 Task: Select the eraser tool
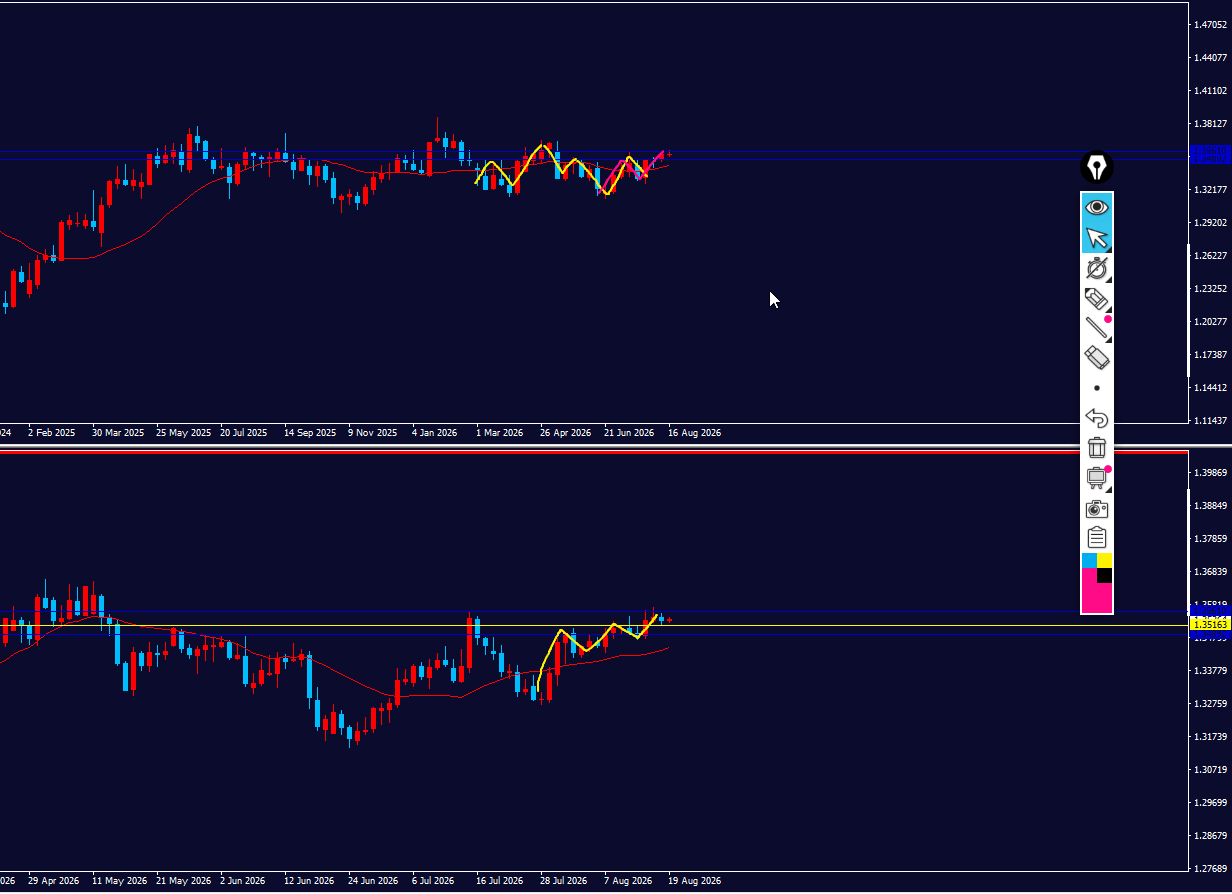1097,357
